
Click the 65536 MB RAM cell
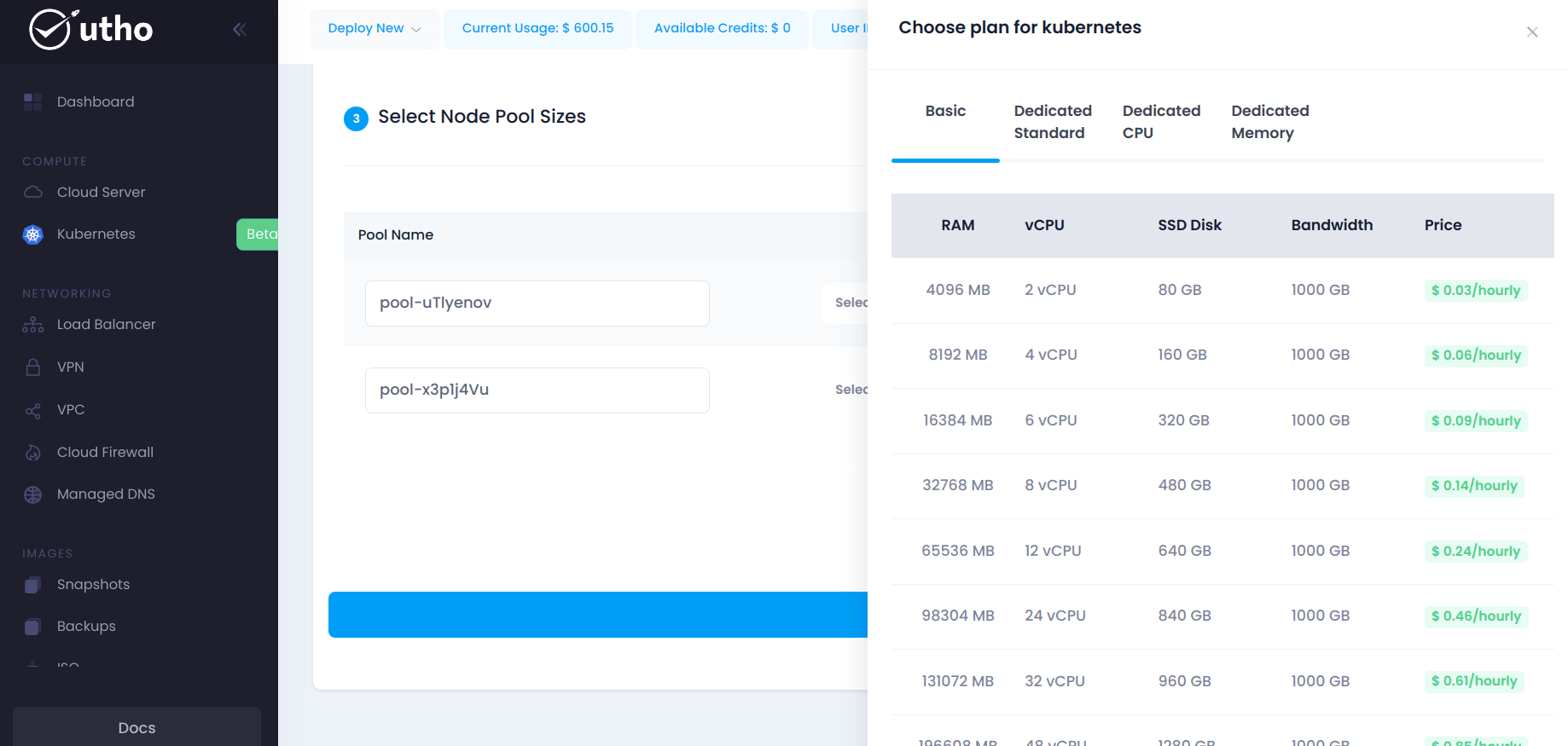click(958, 551)
